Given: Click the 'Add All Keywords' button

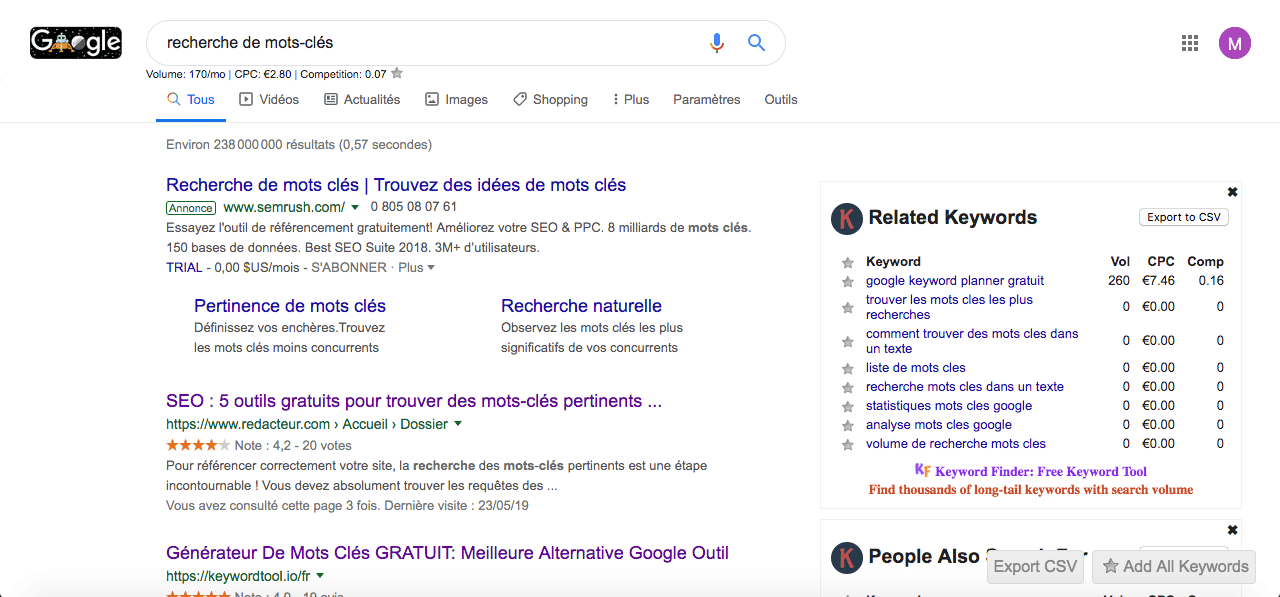Looking at the screenshot, I should pyautogui.click(x=1174, y=566).
